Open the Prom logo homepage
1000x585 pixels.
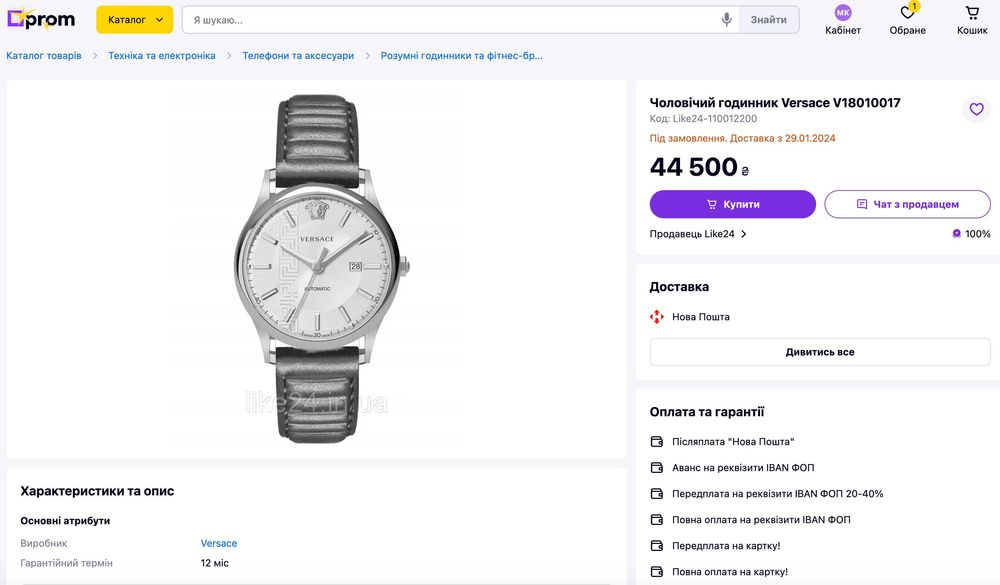click(41, 19)
